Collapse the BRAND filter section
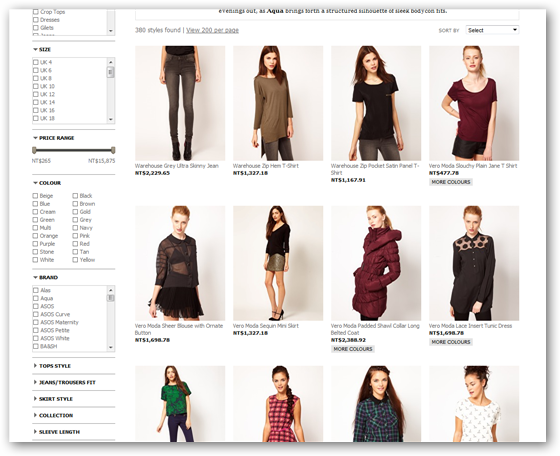This screenshot has height=456, width=560. click(45, 277)
